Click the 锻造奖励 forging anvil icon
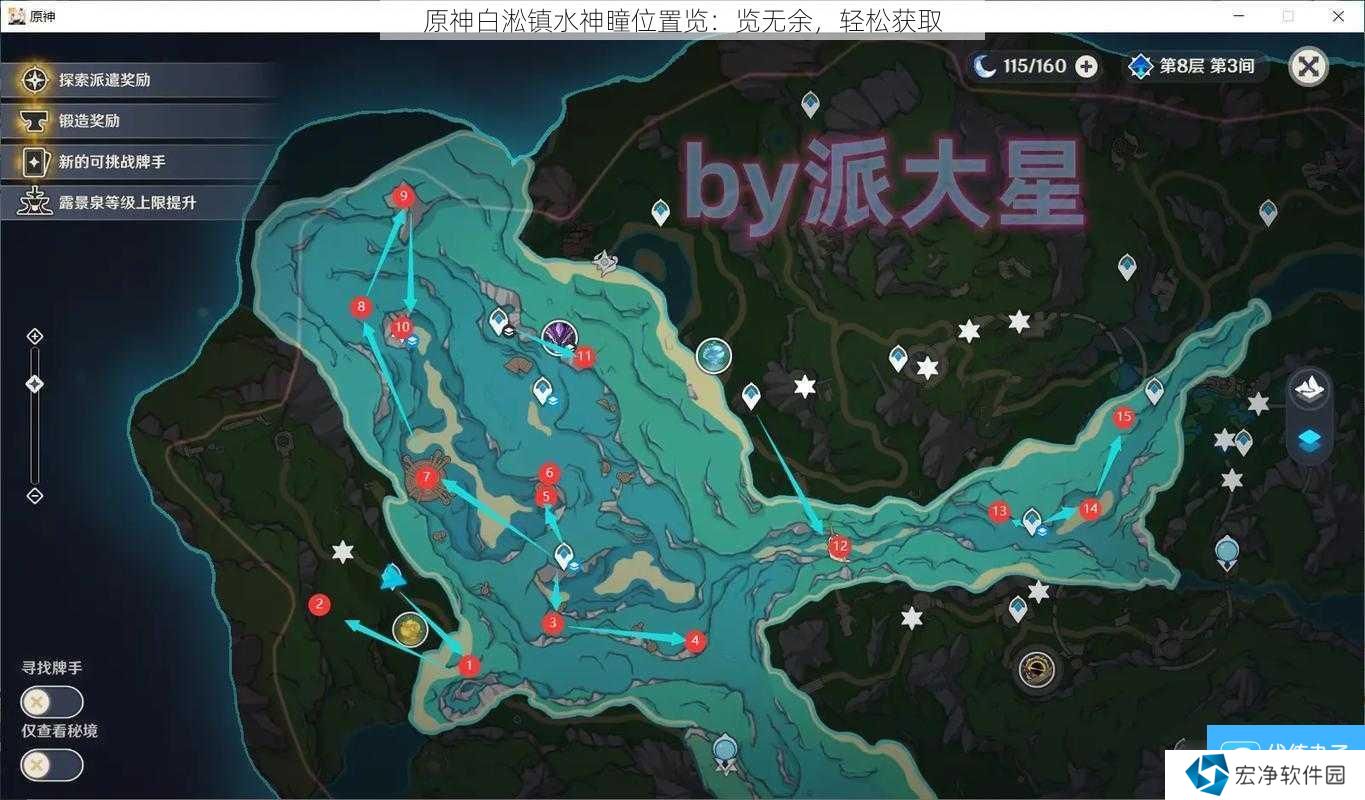The width and height of the screenshot is (1365, 800). [x=34, y=121]
